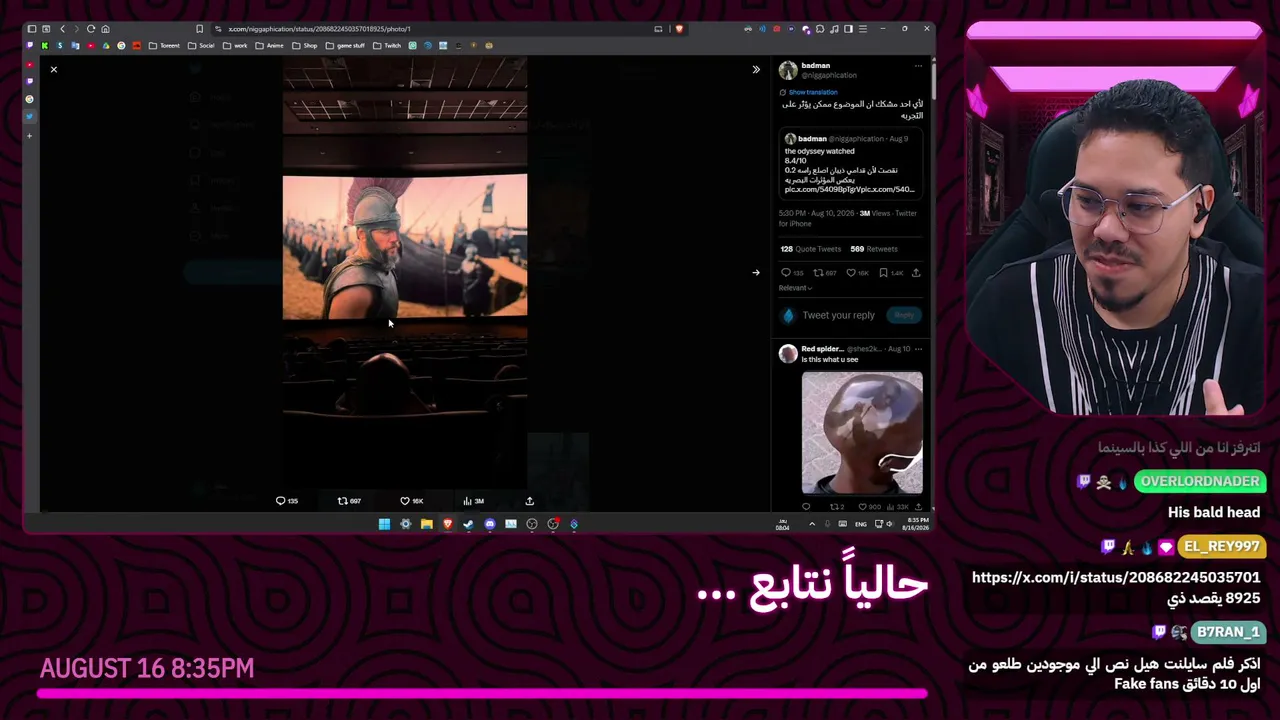Open the Anime bookmarks folder
The width and height of the screenshot is (1280, 720).
click(269, 45)
